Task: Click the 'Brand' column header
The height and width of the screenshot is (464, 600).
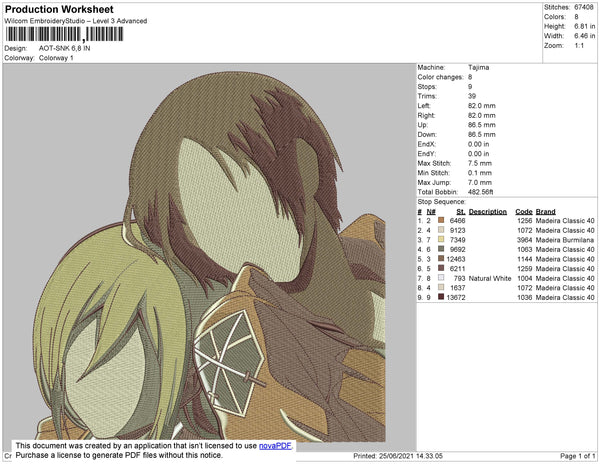Action: tap(546, 212)
